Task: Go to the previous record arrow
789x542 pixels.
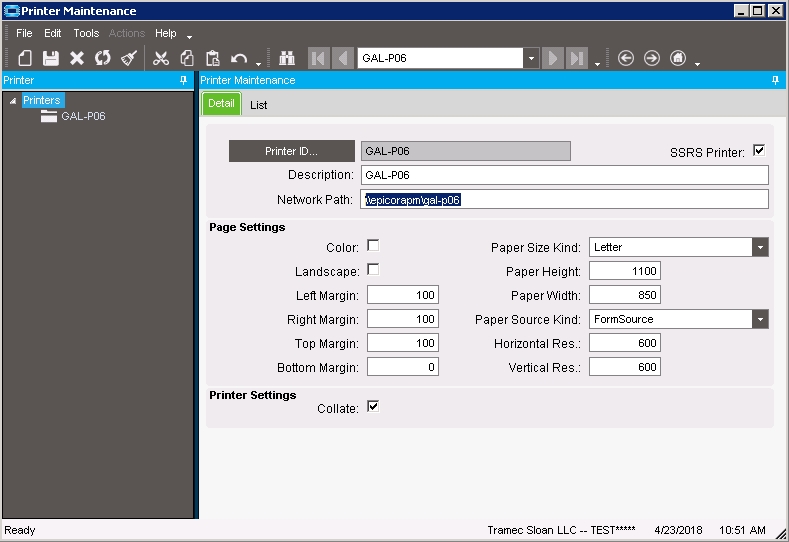Action: [343, 58]
